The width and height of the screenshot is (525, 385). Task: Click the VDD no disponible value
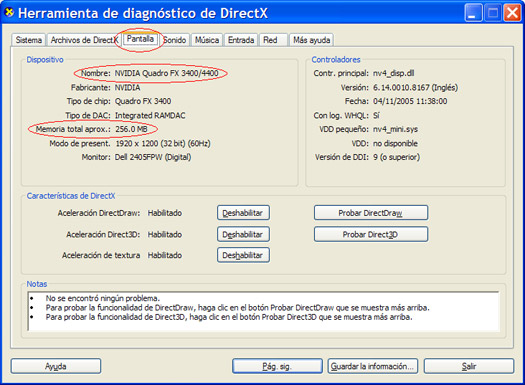click(395, 144)
